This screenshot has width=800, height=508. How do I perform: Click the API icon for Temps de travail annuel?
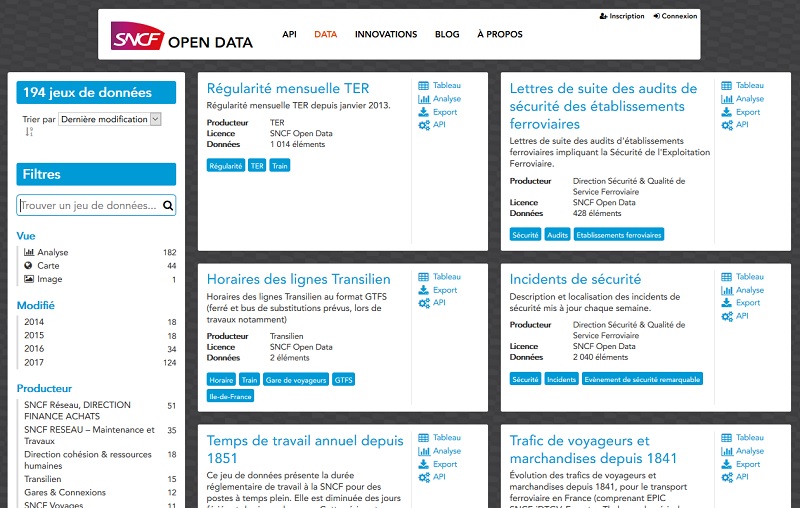pyautogui.click(x=423, y=477)
